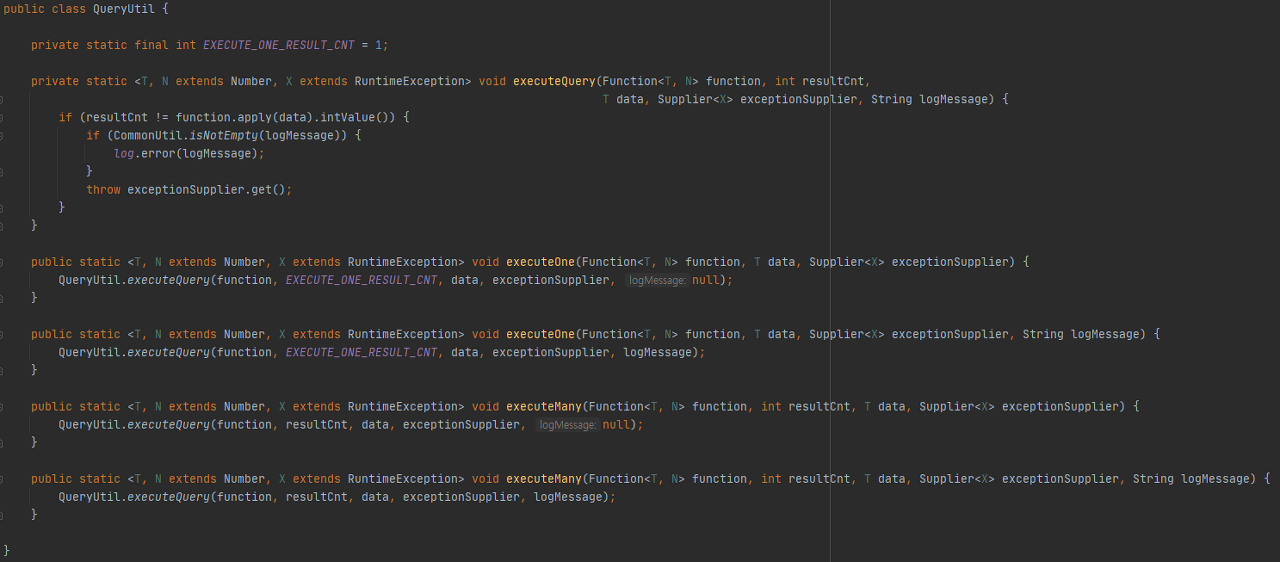
Task: Click the first executeOne method name, the overload without logMessage
Action: 541,262
